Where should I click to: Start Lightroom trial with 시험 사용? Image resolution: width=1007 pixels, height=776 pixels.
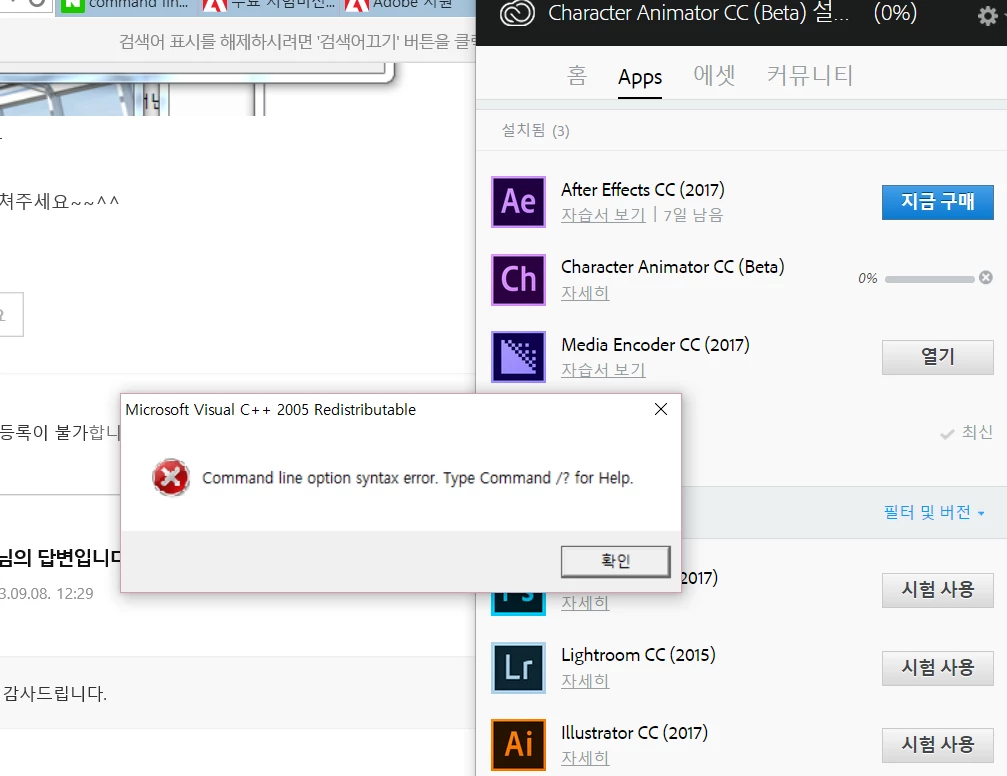click(x=938, y=668)
